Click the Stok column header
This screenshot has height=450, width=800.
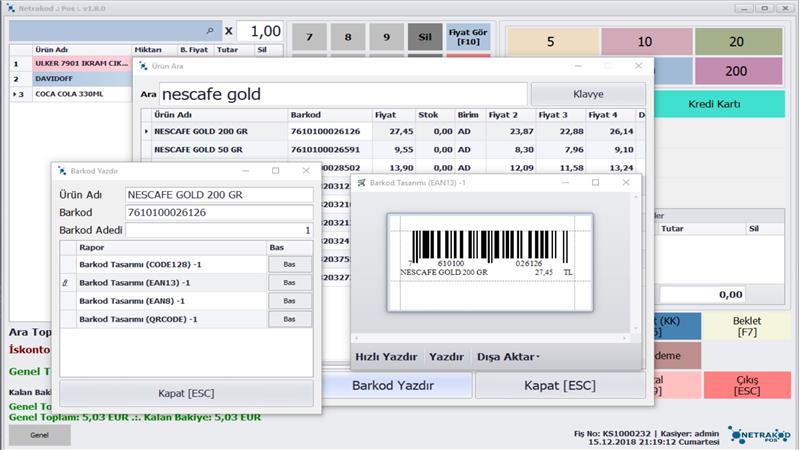pos(435,115)
